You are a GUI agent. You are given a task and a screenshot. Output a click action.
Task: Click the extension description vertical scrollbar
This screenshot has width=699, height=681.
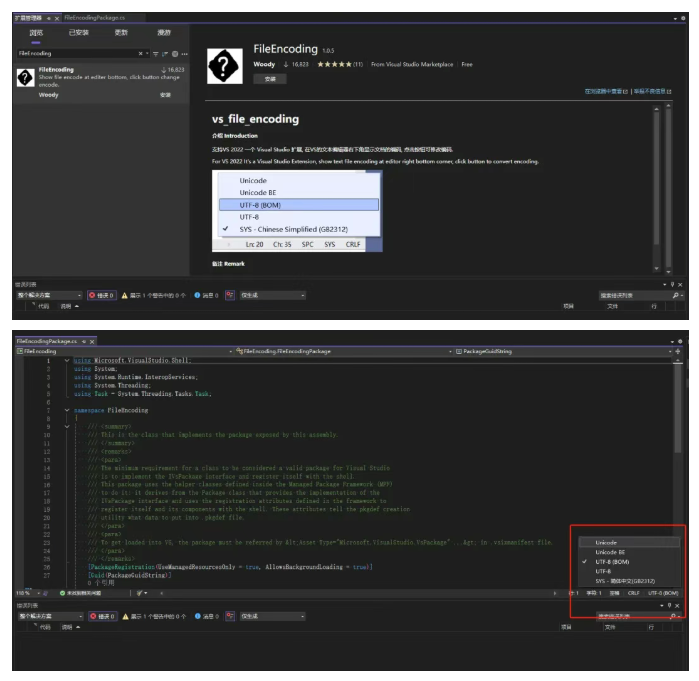point(657,178)
